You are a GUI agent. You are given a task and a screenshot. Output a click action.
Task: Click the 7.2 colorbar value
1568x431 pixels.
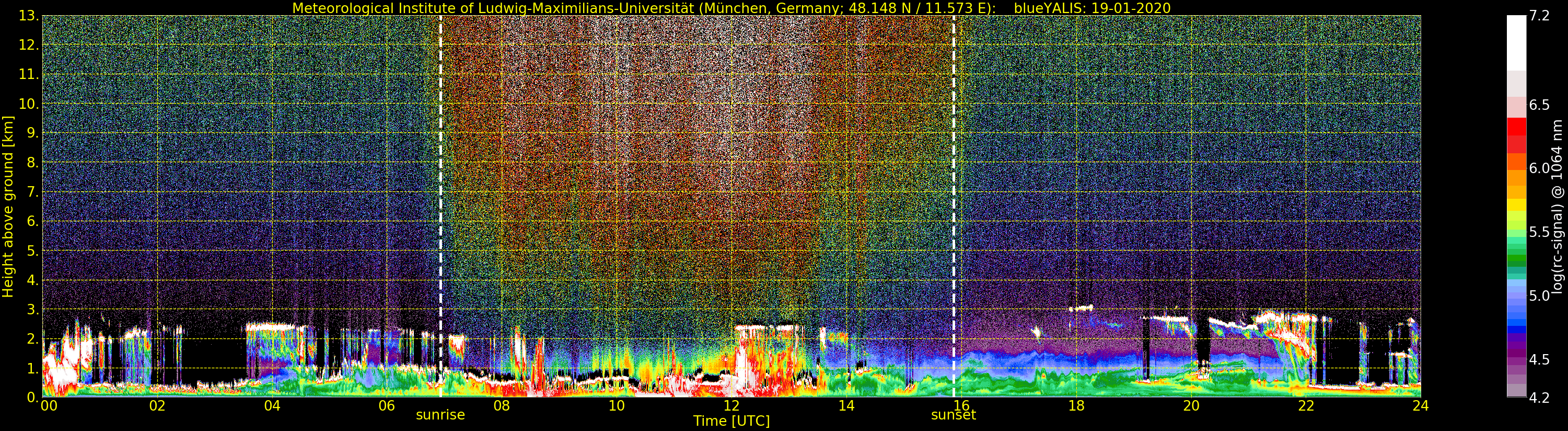click(x=1539, y=16)
